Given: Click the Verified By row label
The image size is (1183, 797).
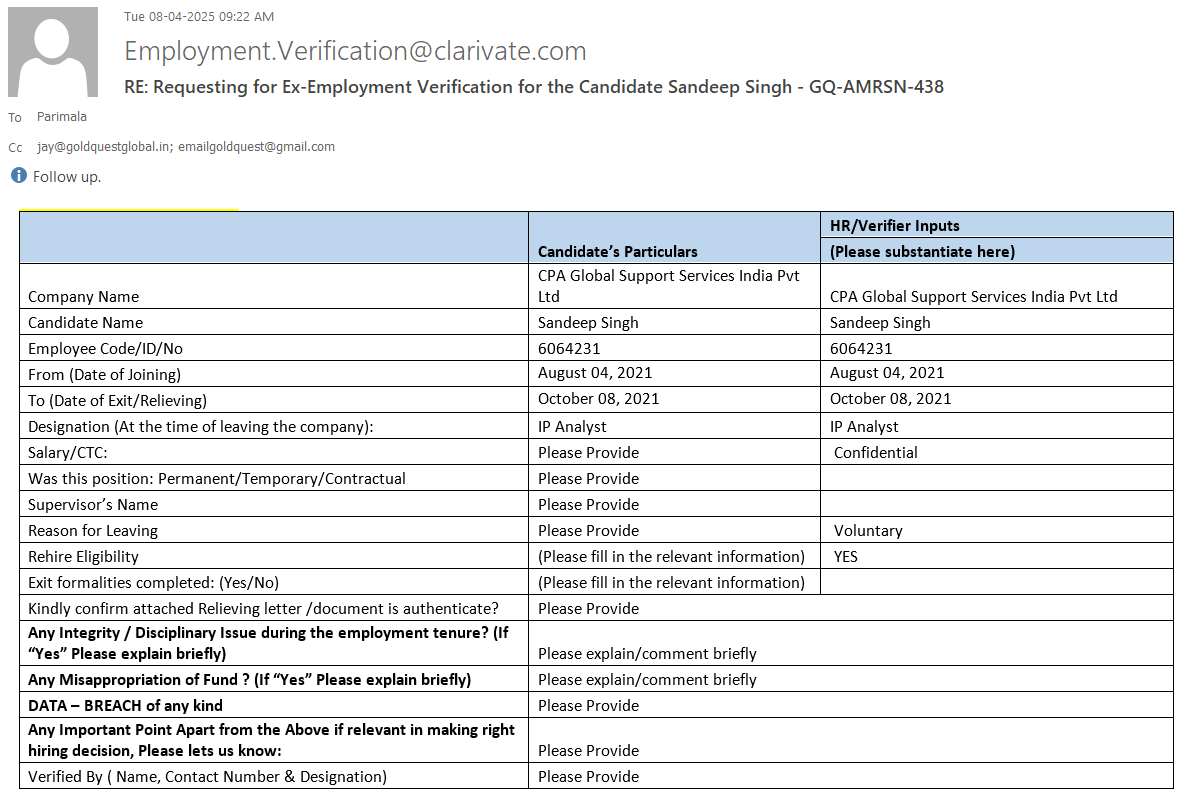Looking at the screenshot, I should click(x=207, y=777).
